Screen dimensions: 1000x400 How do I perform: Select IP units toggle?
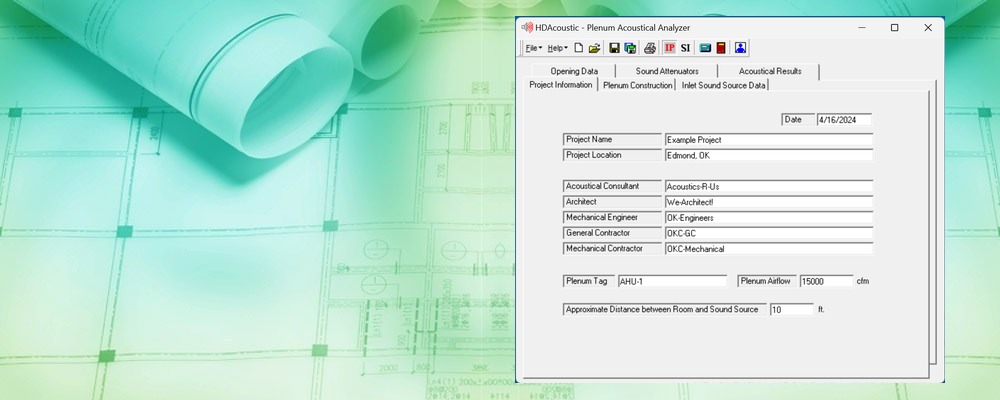click(x=670, y=48)
